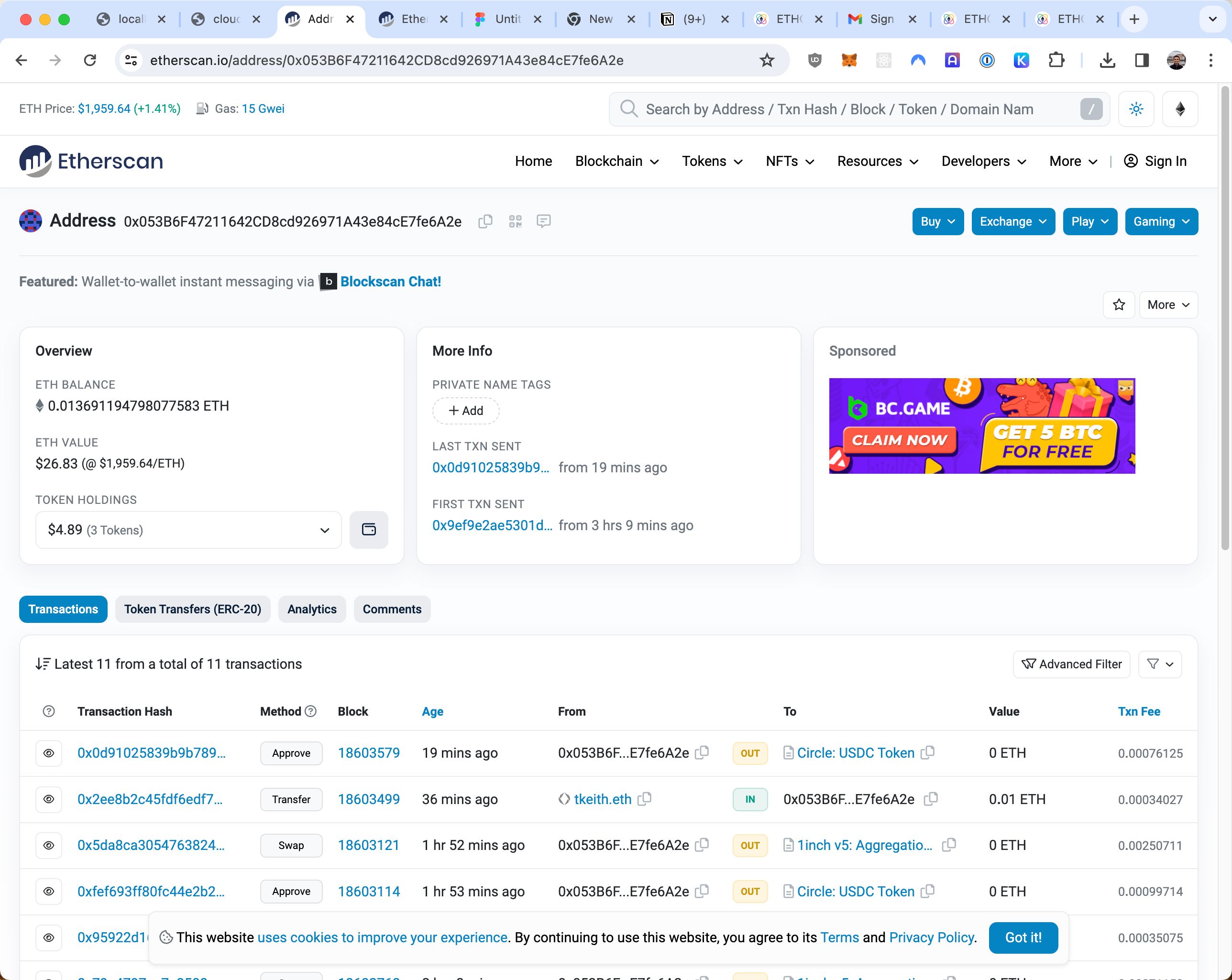Add a private name tag
This screenshot has width=1232, height=980.
(x=466, y=411)
